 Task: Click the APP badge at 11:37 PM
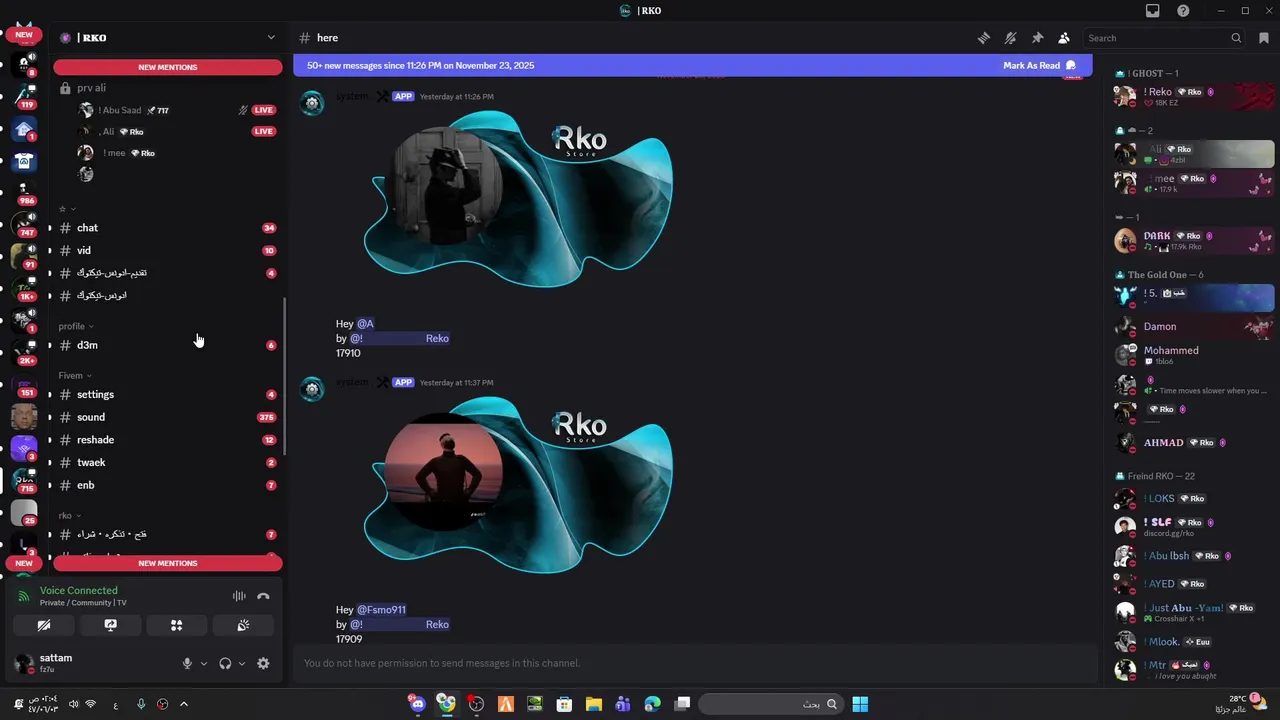click(x=403, y=383)
